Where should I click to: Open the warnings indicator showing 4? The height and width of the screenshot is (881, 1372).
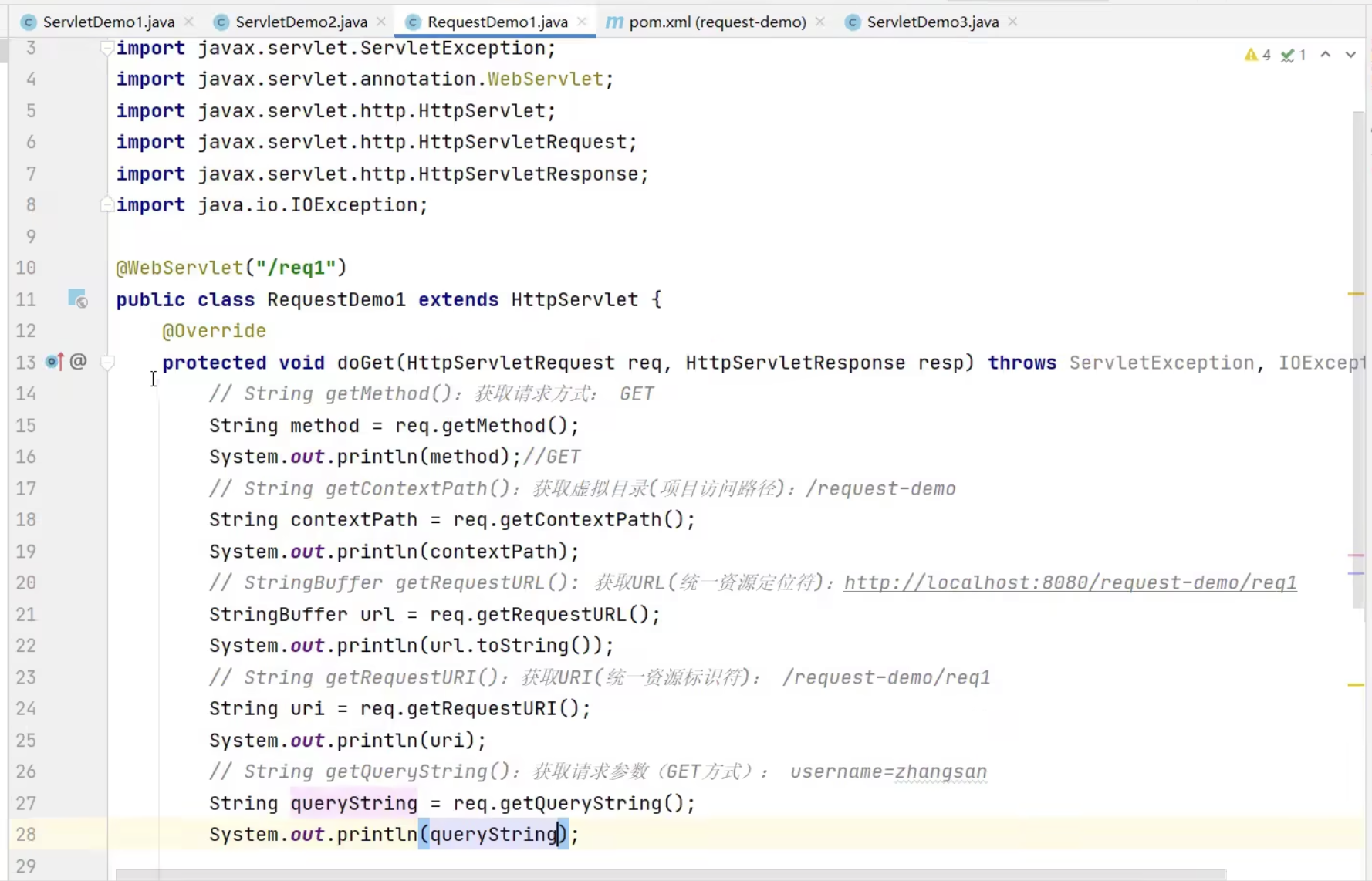[x=1257, y=55]
